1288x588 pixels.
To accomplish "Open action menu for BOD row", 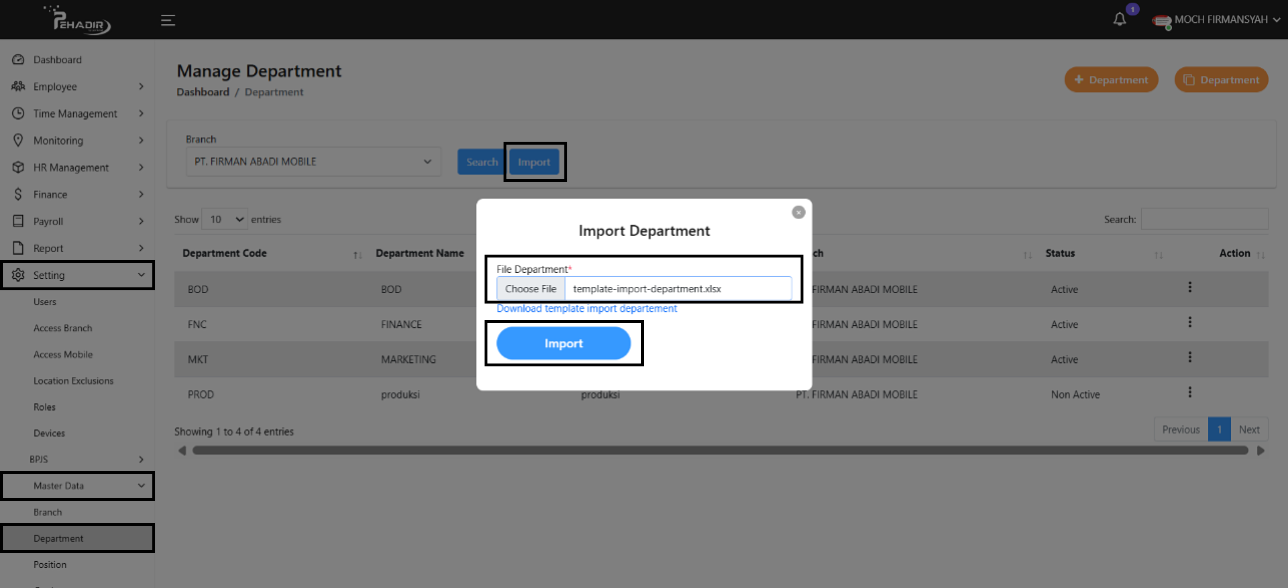I will [x=1190, y=288].
